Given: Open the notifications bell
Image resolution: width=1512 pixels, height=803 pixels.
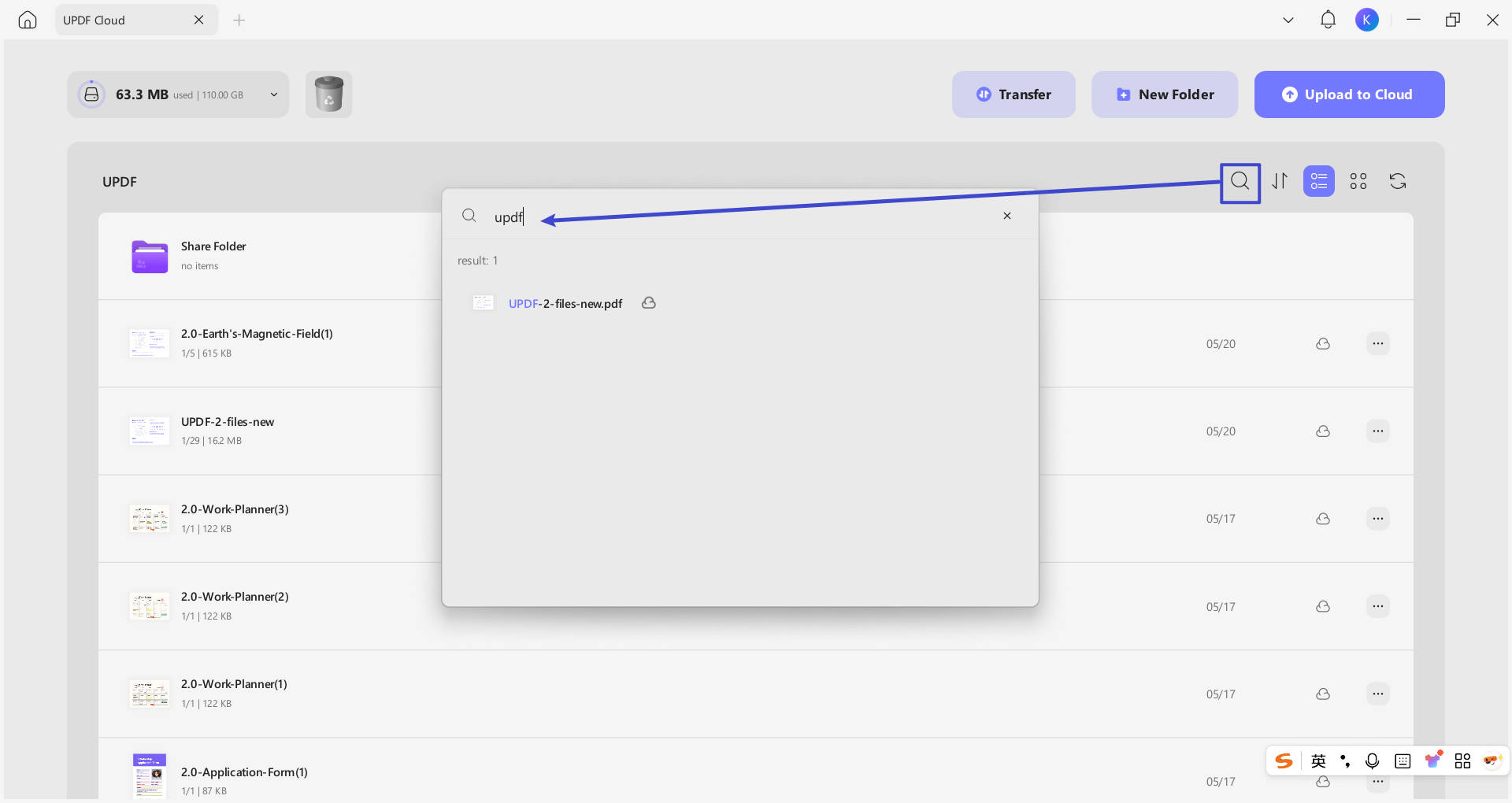Looking at the screenshot, I should coord(1328,20).
